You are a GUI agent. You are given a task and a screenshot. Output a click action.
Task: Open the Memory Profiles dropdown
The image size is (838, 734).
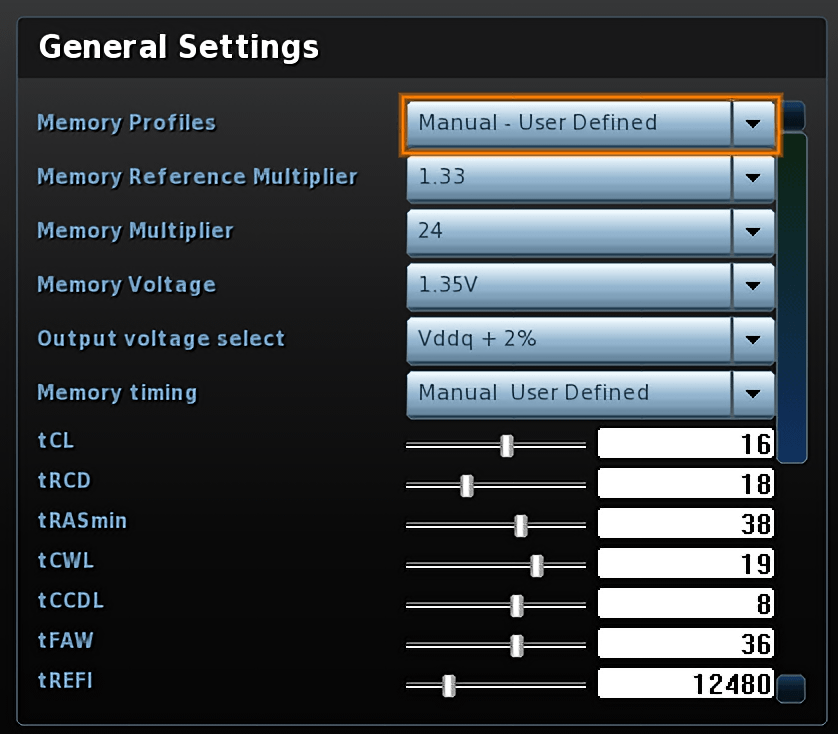(590, 124)
